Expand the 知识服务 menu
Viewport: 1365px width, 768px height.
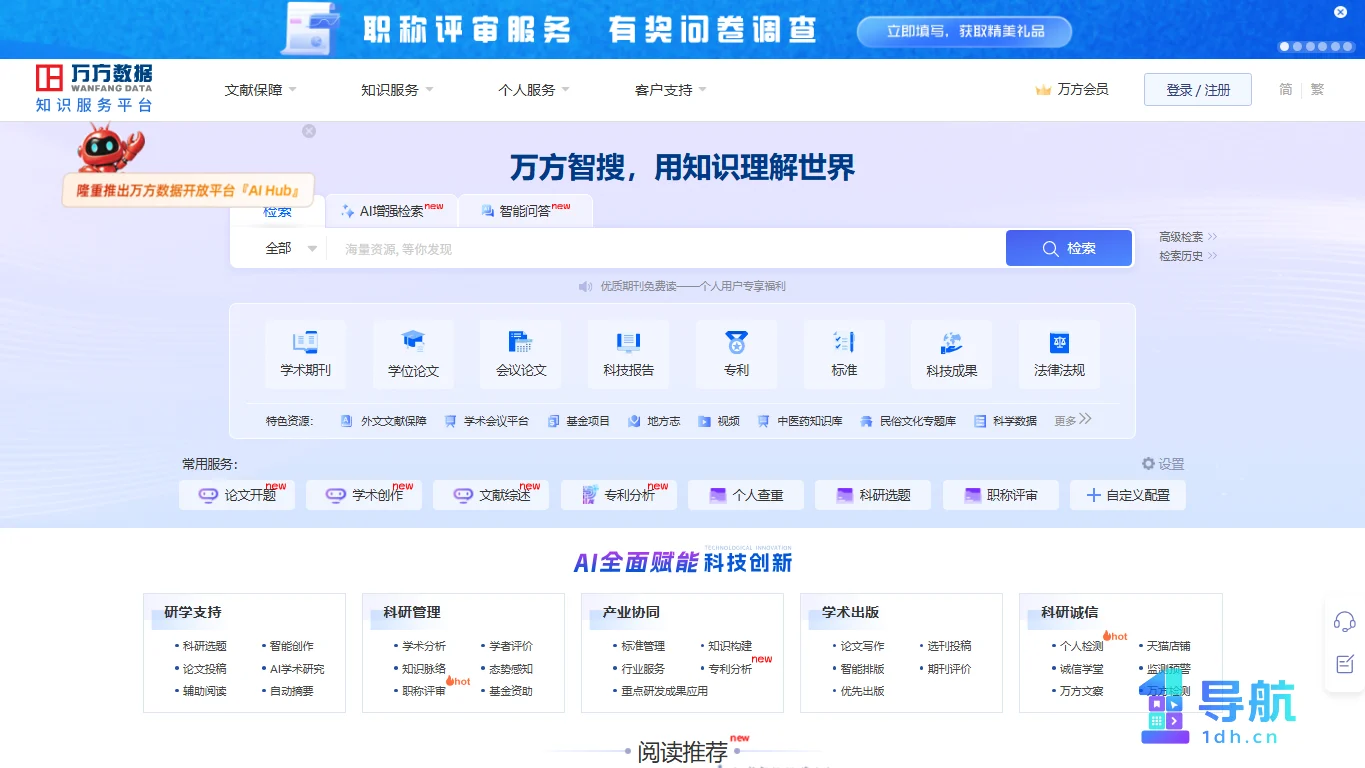click(x=397, y=90)
